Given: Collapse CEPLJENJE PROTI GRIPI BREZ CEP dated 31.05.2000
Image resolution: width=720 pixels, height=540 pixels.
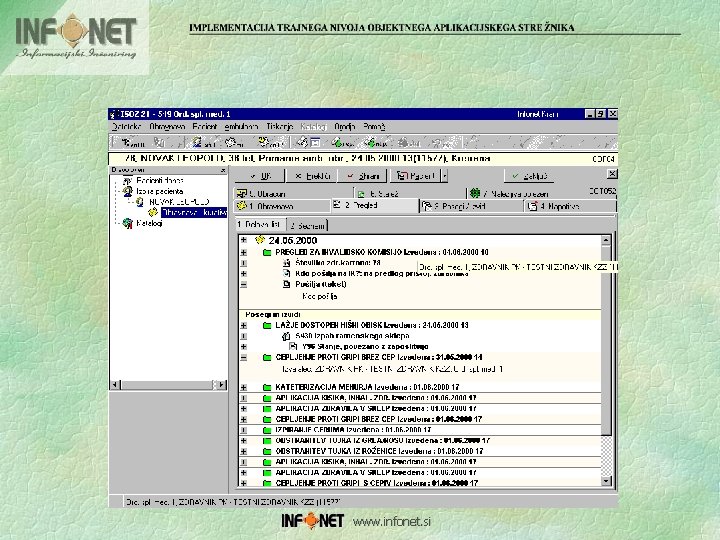Looking at the screenshot, I should click(244, 358).
